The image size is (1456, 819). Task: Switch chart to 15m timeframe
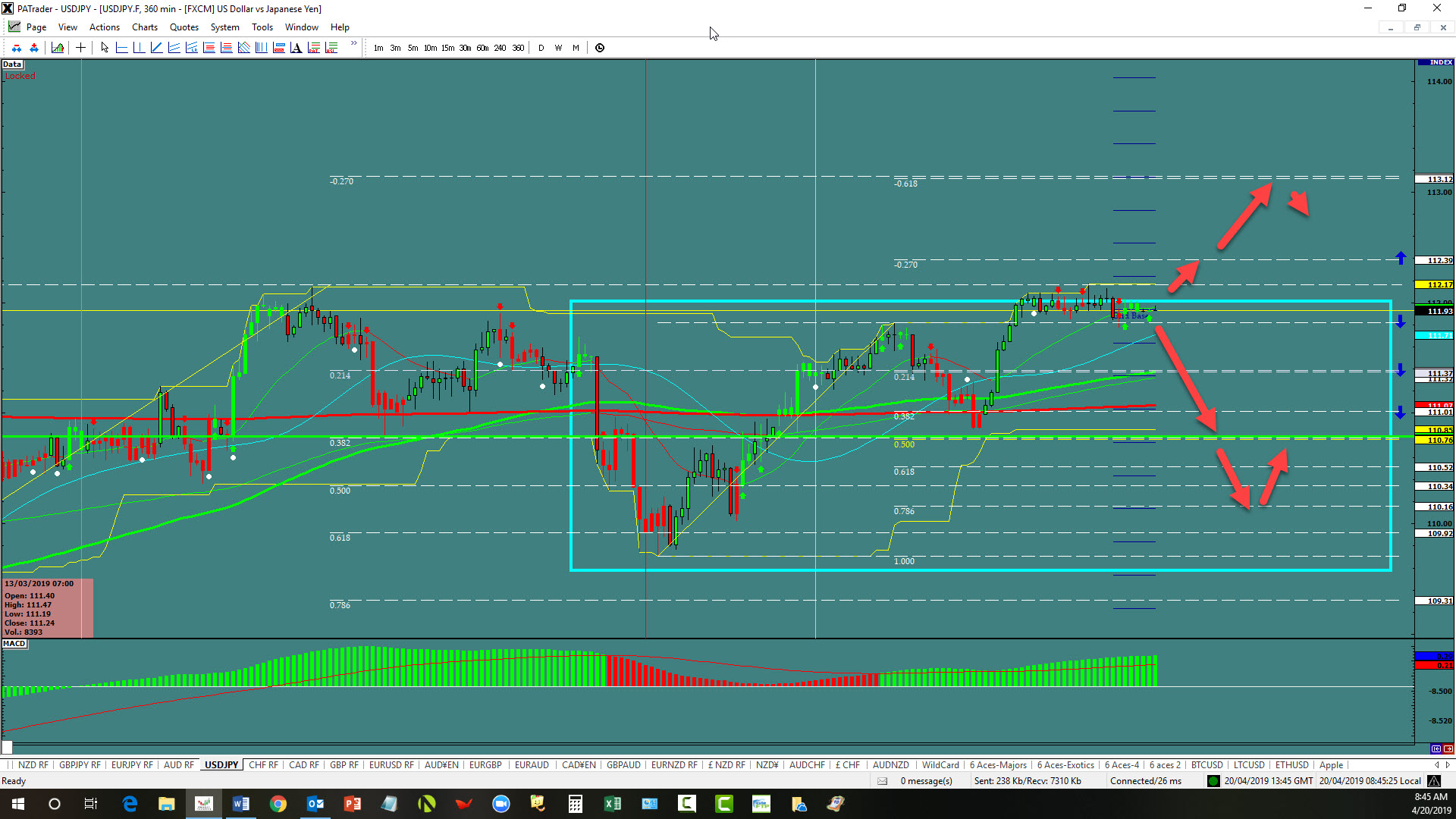click(447, 48)
